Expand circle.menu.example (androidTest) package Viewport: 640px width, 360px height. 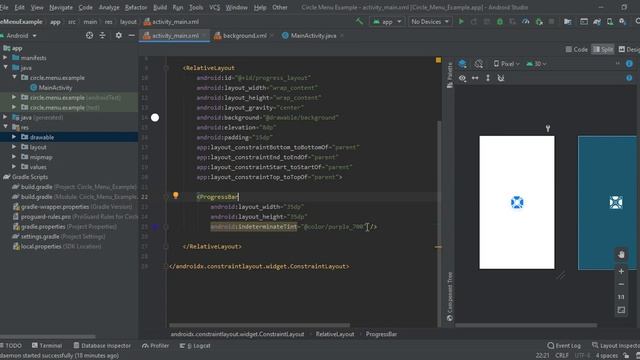14,97
